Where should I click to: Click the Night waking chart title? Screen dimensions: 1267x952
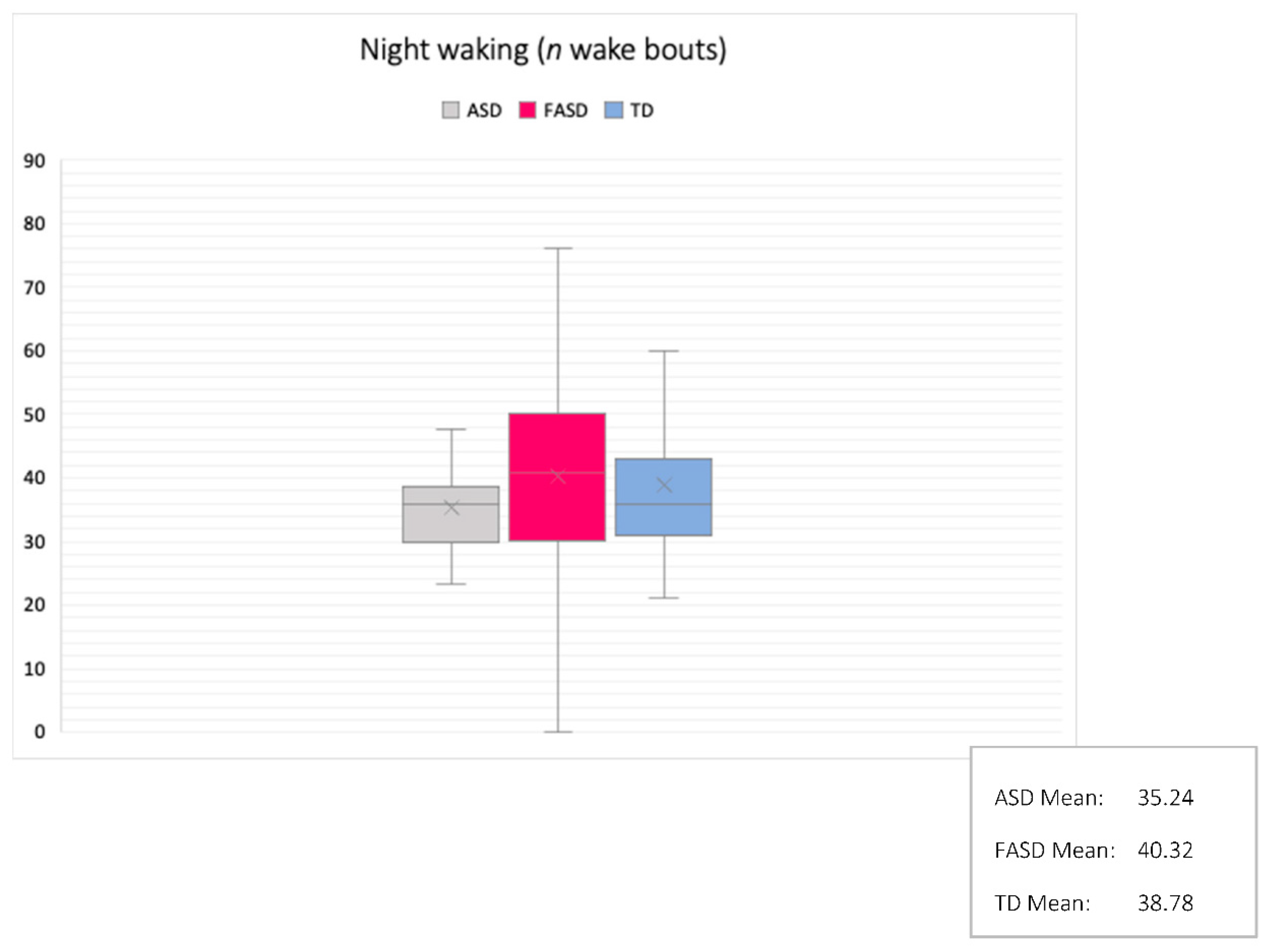click(543, 50)
